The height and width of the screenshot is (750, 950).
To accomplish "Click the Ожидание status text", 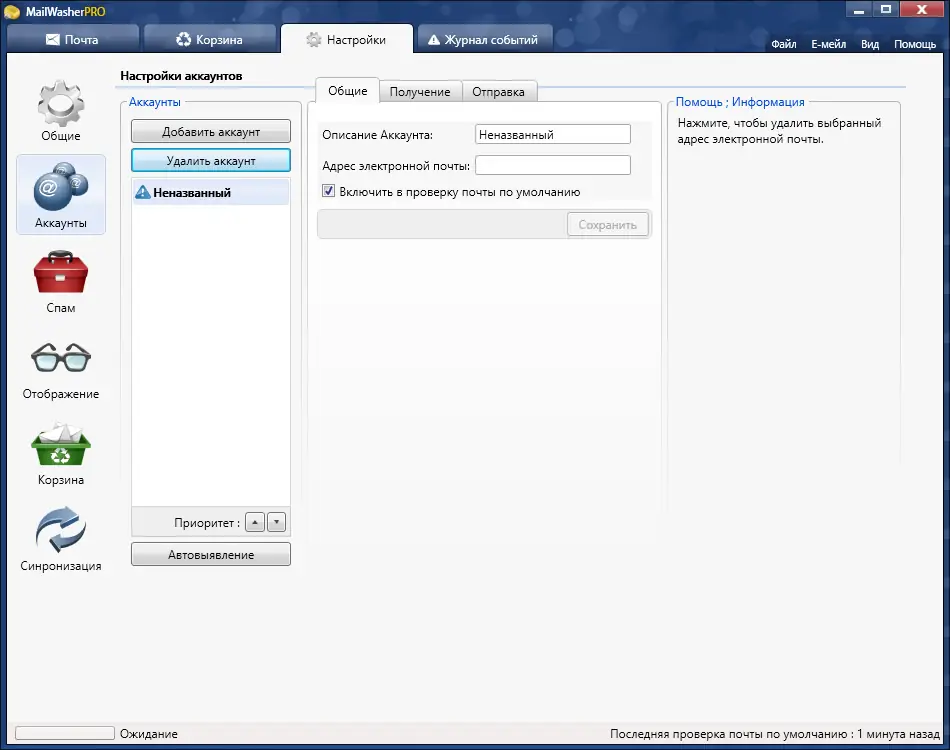I will coord(148,734).
